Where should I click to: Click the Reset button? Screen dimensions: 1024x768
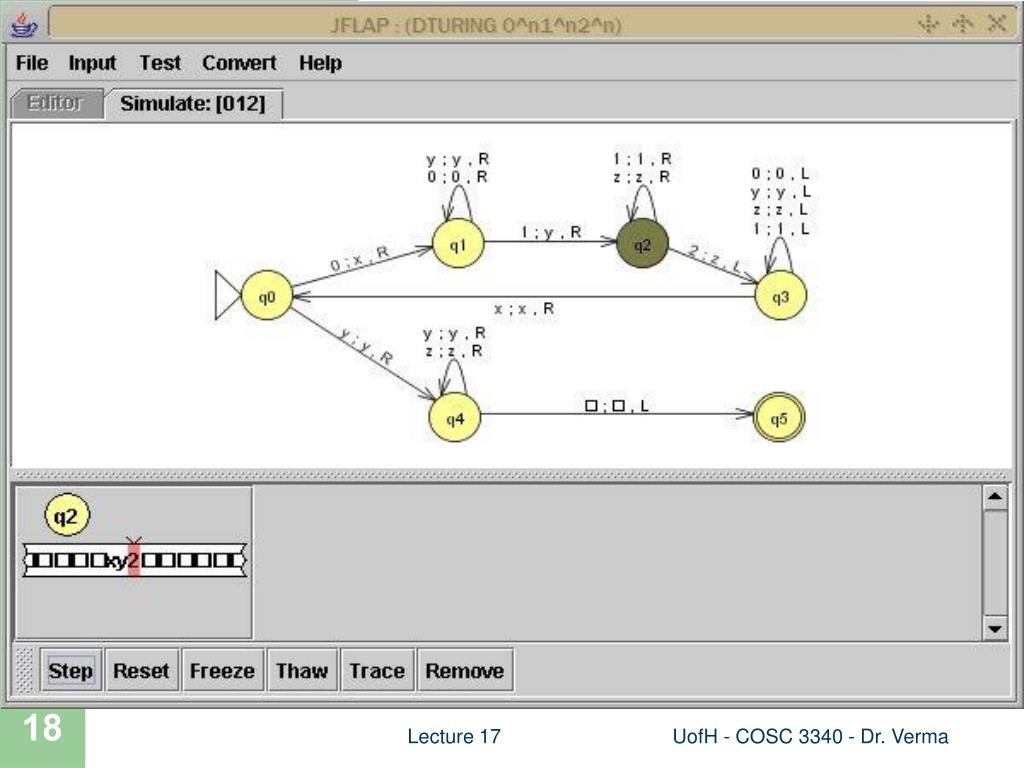point(141,670)
